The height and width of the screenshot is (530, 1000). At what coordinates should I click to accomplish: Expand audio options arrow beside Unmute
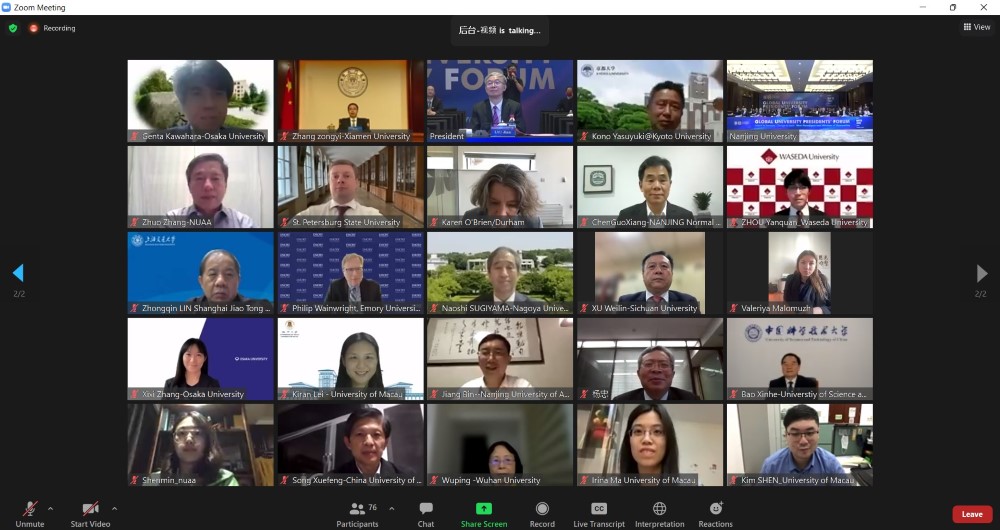point(51,508)
